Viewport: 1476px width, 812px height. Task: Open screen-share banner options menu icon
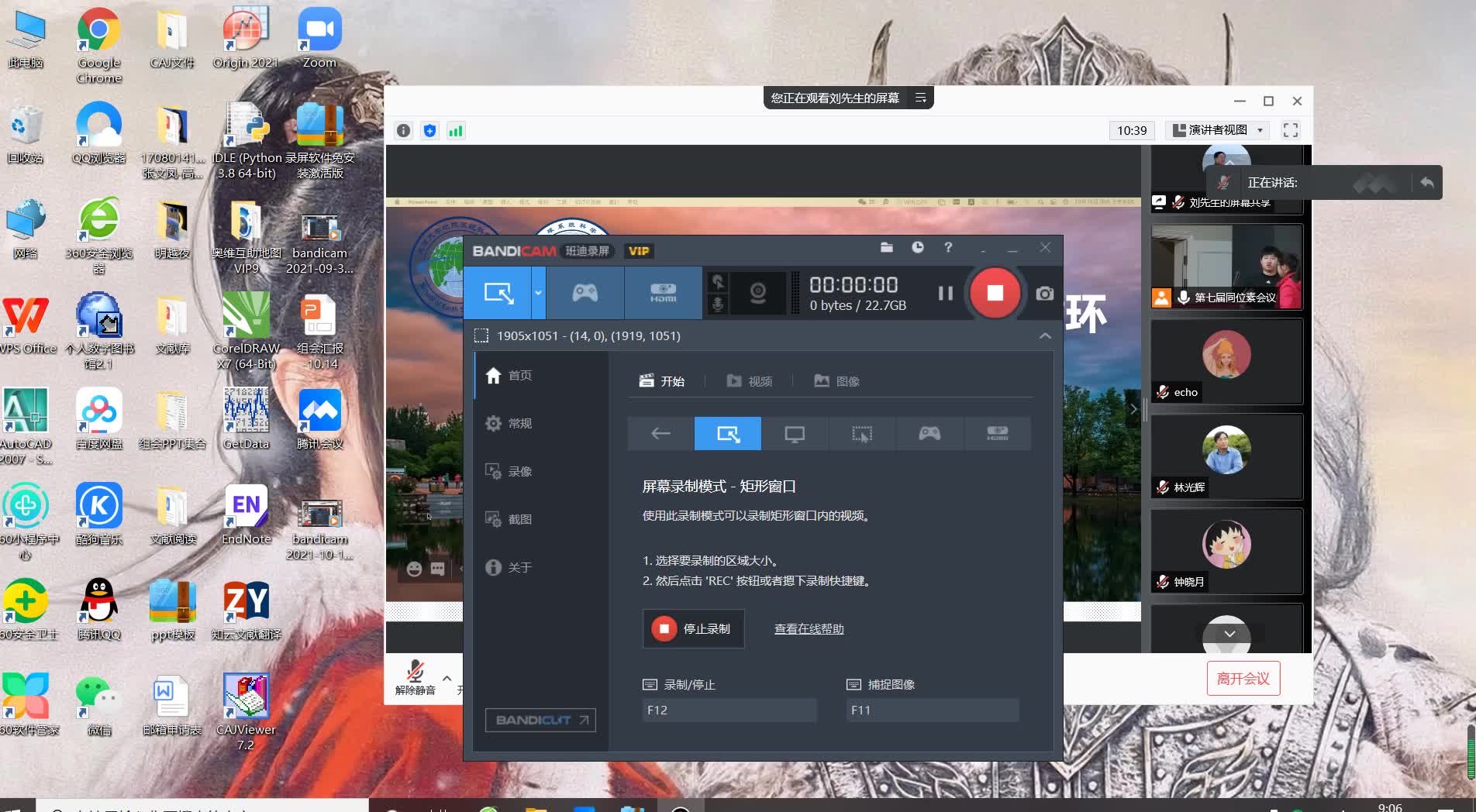(x=921, y=98)
